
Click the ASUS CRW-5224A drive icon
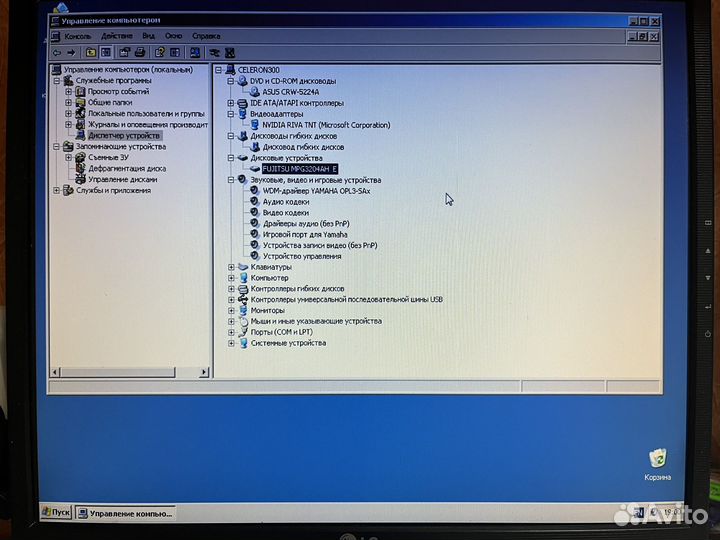[x=255, y=92]
